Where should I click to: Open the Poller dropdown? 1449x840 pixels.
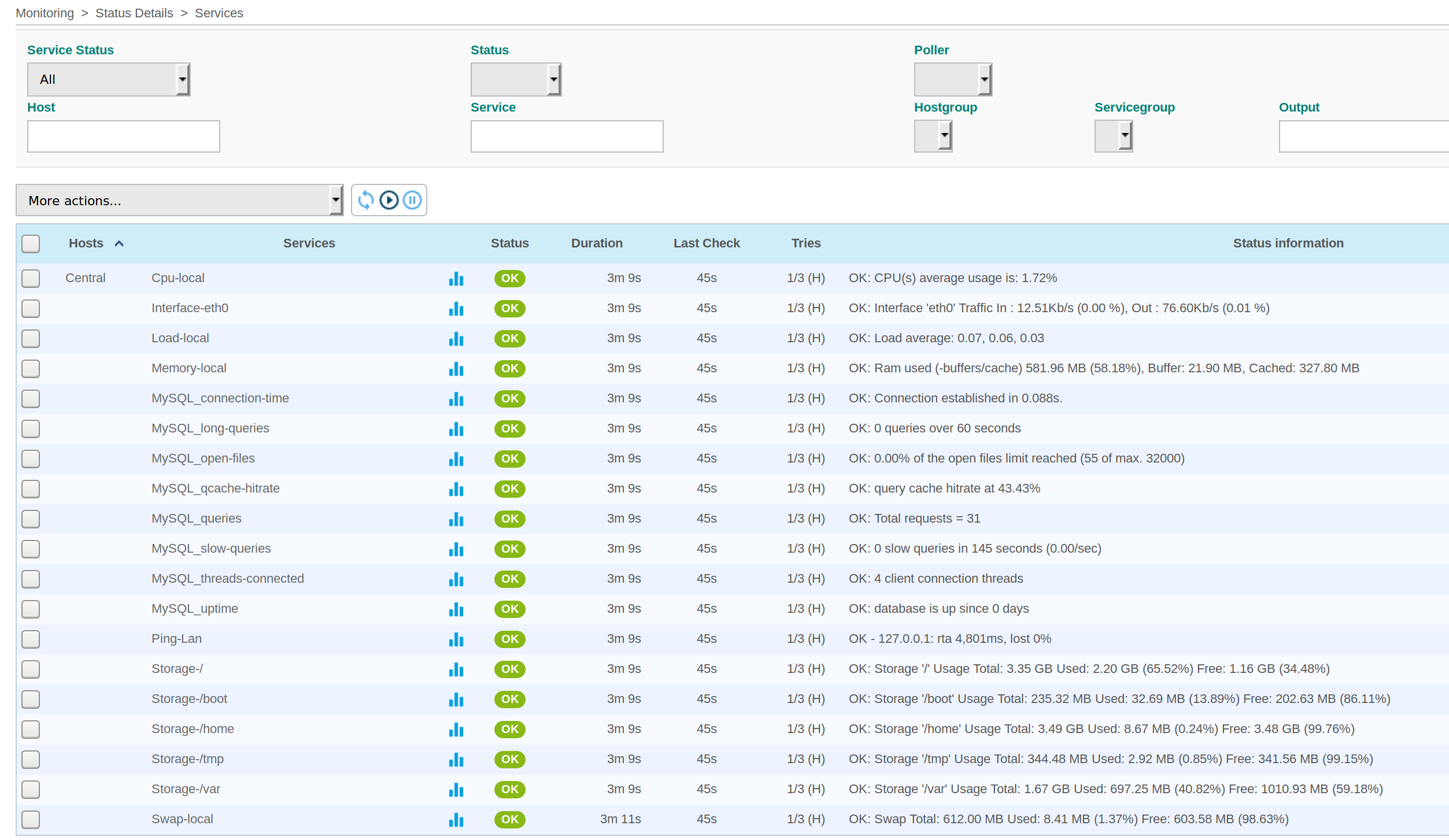point(952,80)
